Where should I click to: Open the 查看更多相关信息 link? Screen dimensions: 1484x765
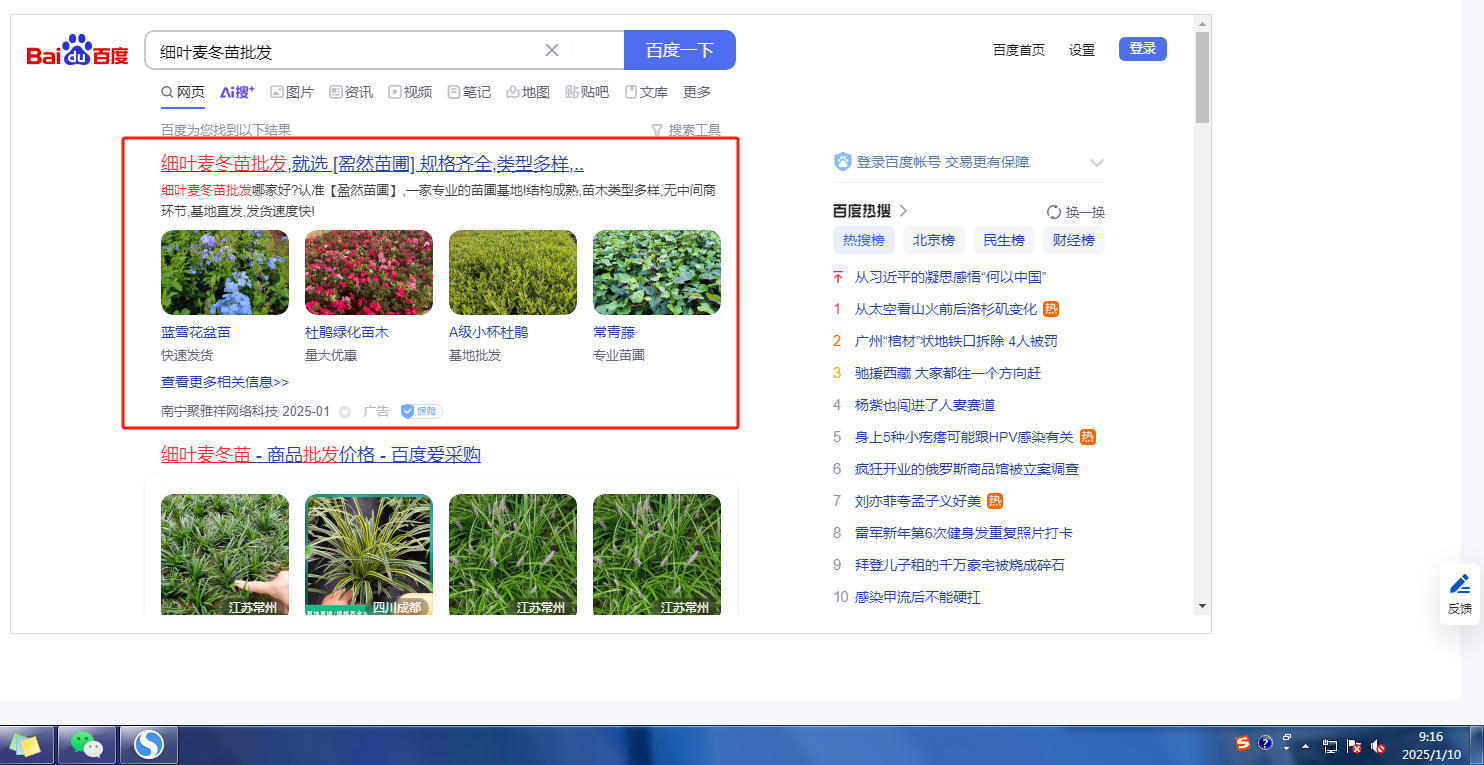225,382
